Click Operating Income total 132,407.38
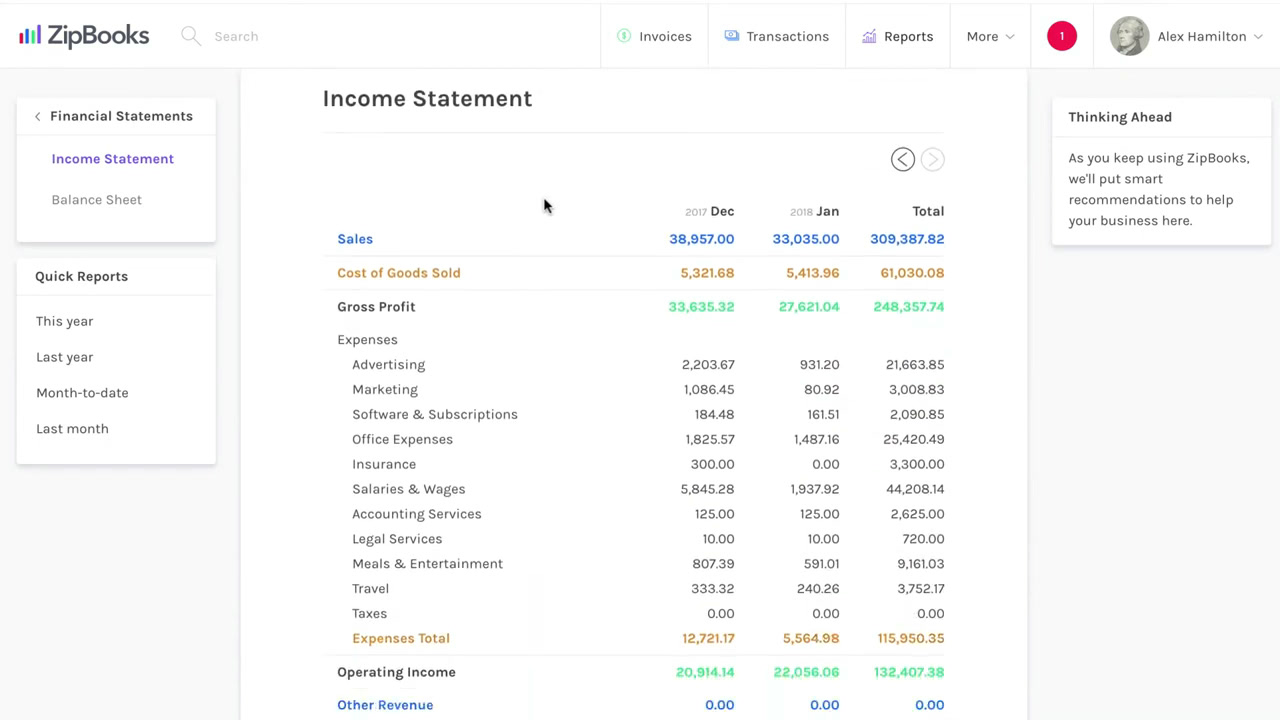Viewport: 1280px width, 720px height. pos(909,672)
